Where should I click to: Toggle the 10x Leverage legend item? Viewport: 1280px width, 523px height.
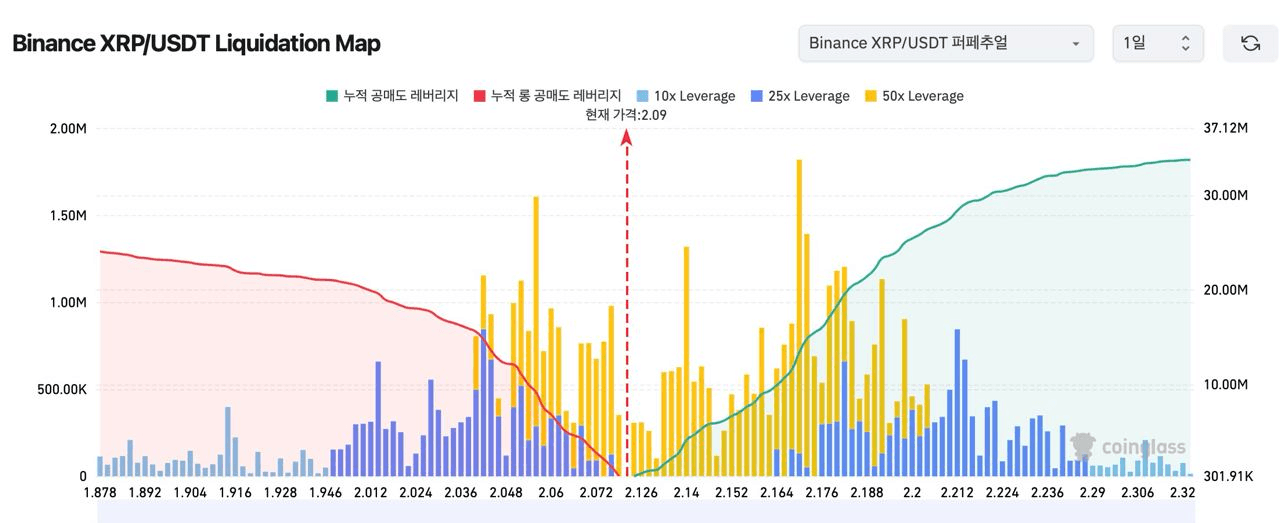pyautogui.click(x=686, y=96)
